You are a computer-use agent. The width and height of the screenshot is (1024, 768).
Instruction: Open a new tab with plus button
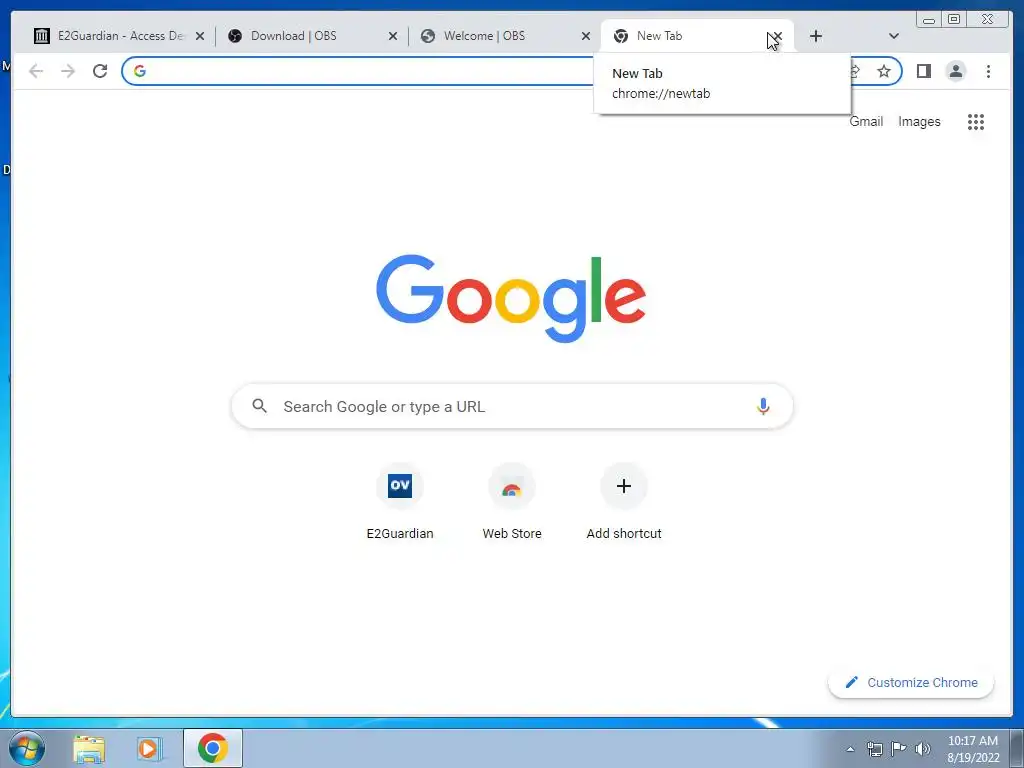(x=816, y=36)
